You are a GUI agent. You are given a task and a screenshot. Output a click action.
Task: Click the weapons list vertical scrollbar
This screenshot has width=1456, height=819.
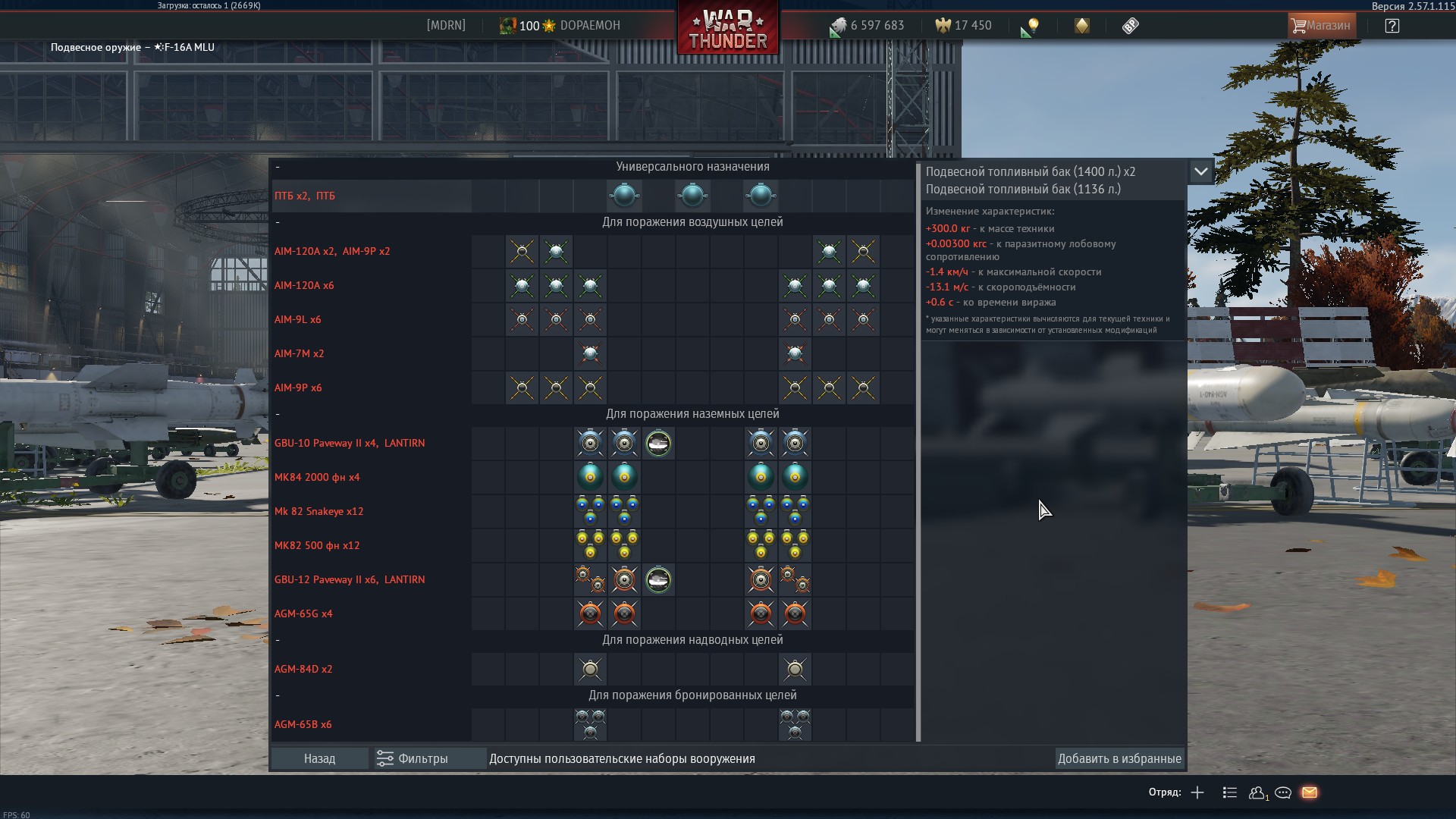[918, 452]
